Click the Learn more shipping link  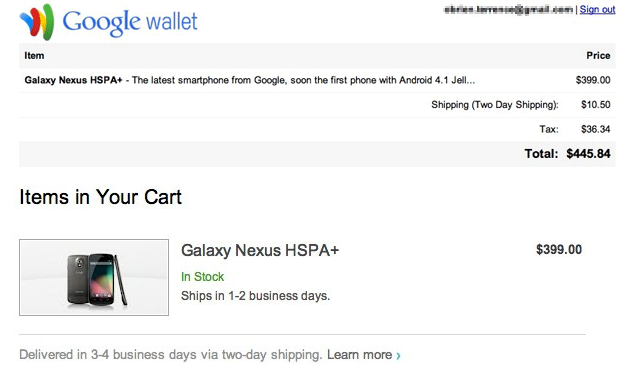[360, 355]
